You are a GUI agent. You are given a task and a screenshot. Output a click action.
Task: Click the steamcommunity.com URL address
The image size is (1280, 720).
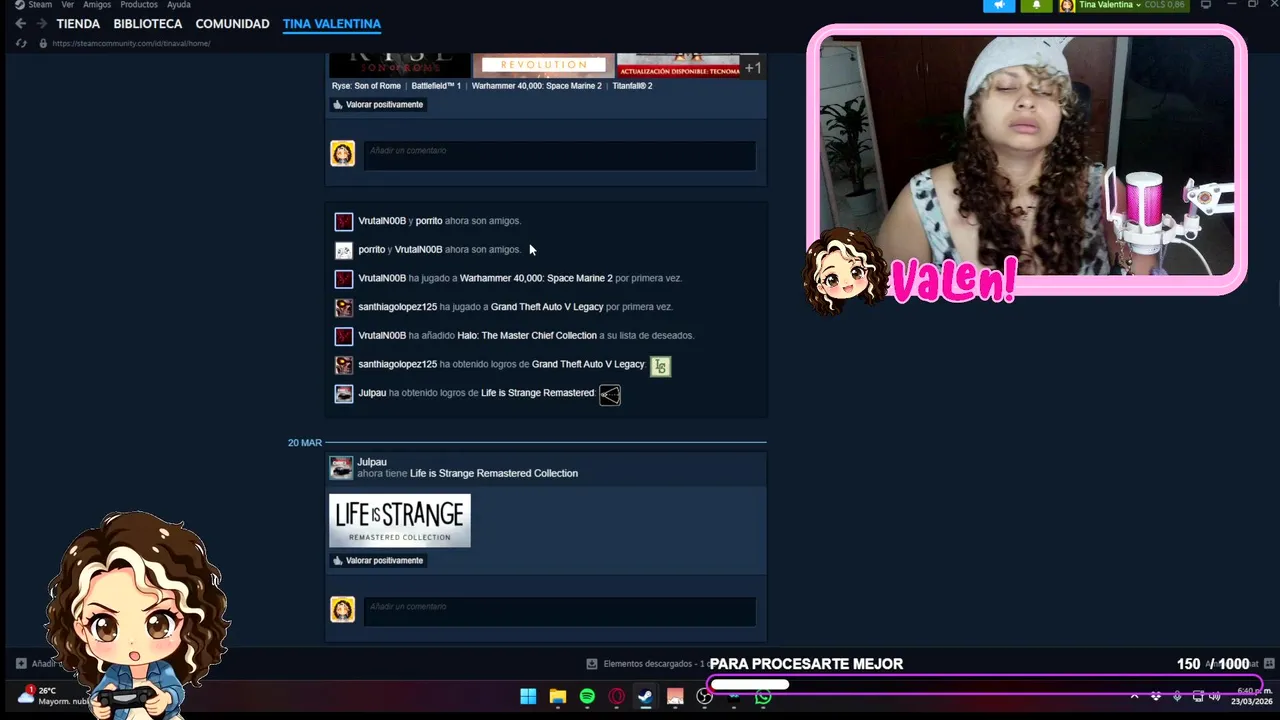(x=131, y=44)
